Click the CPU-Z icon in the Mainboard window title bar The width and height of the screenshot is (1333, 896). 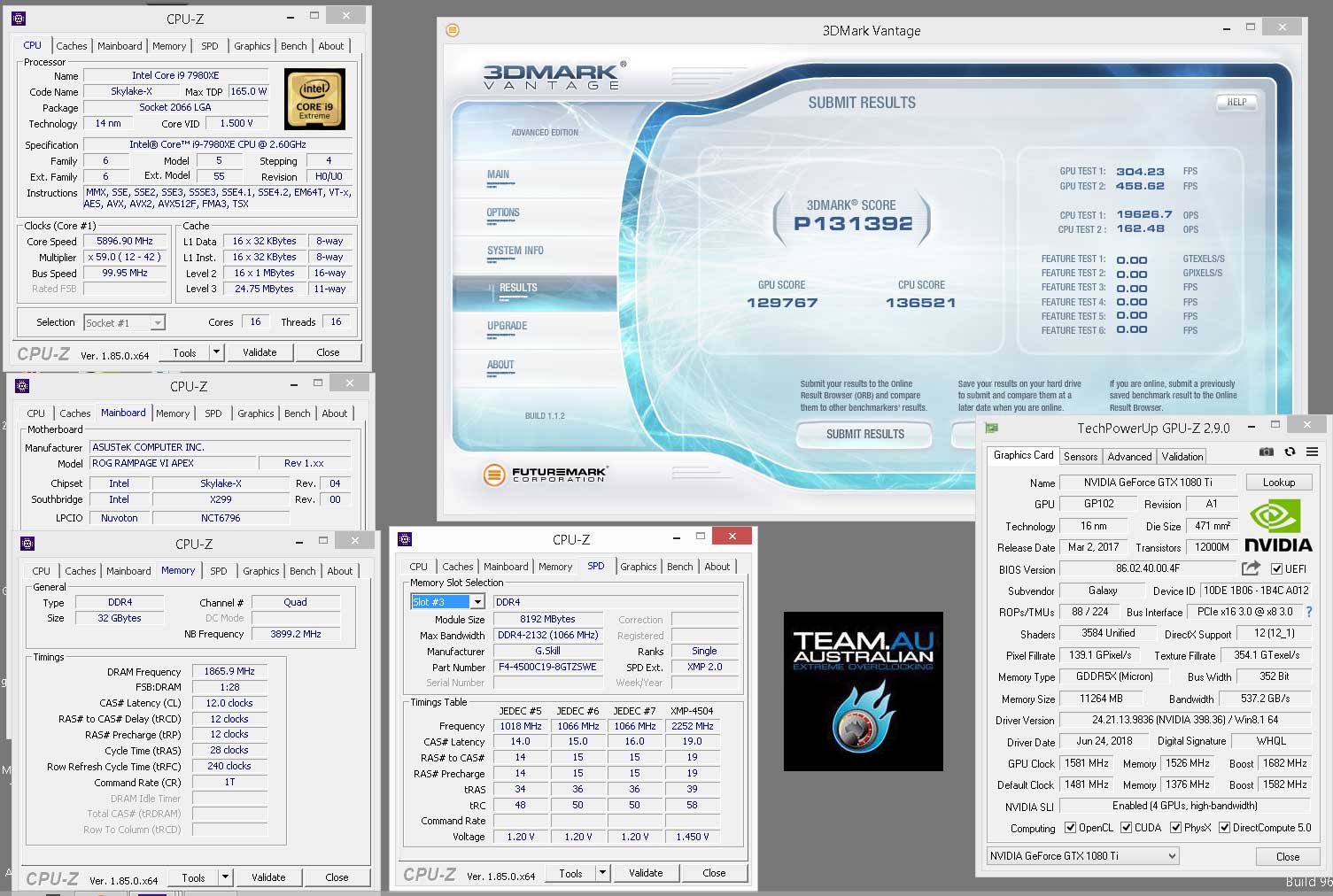pos(23,386)
